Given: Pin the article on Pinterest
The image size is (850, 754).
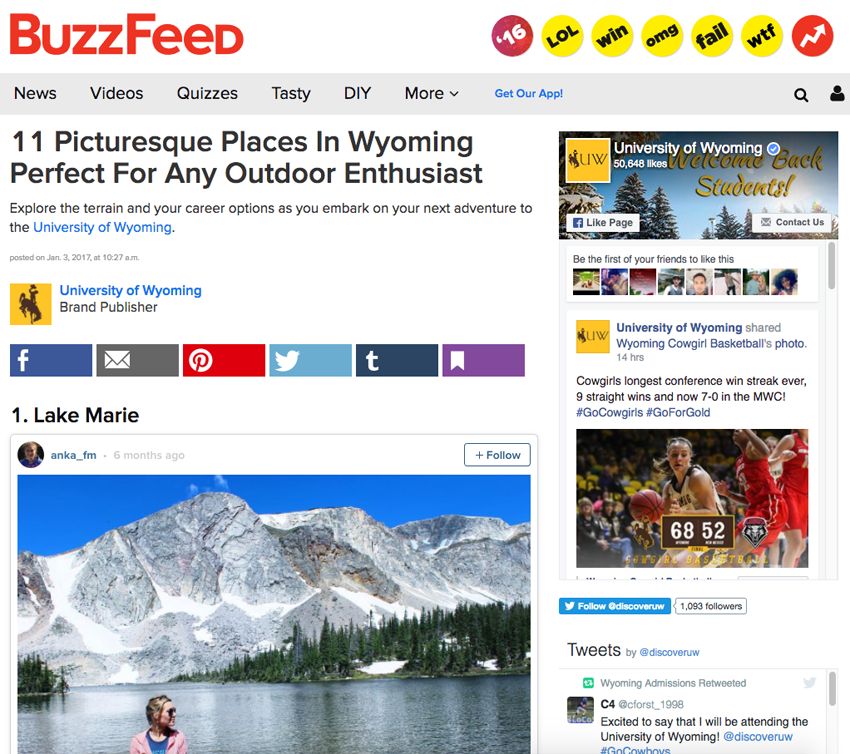Looking at the screenshot, I should click(224, 360).
